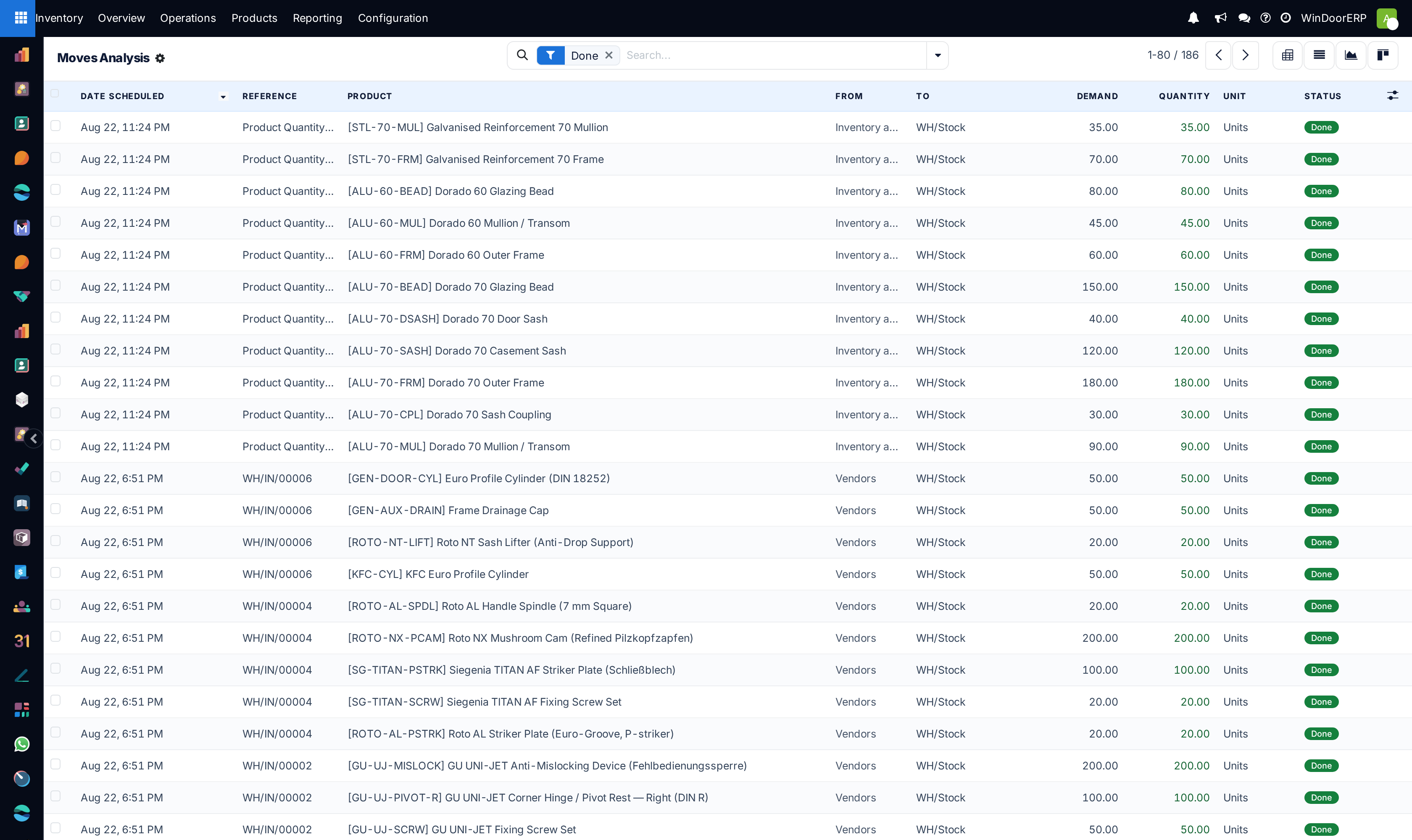
Task: Click the Inventory app title
Action: [60, 18]
